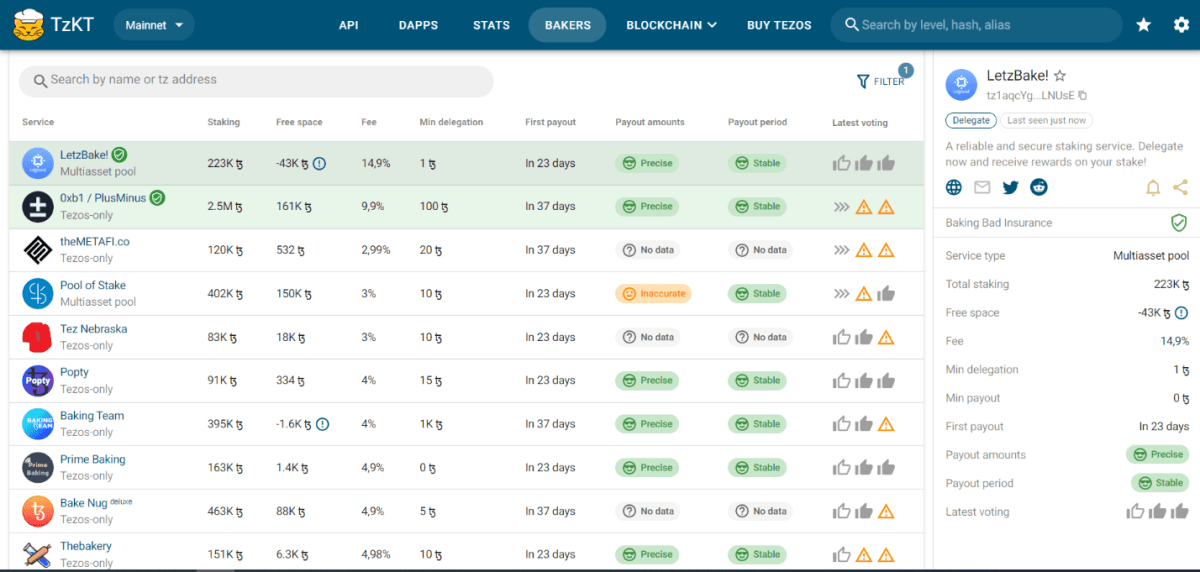
Task: Click the 0xb1 / PlusMinus logo
Action: (38, 206)
